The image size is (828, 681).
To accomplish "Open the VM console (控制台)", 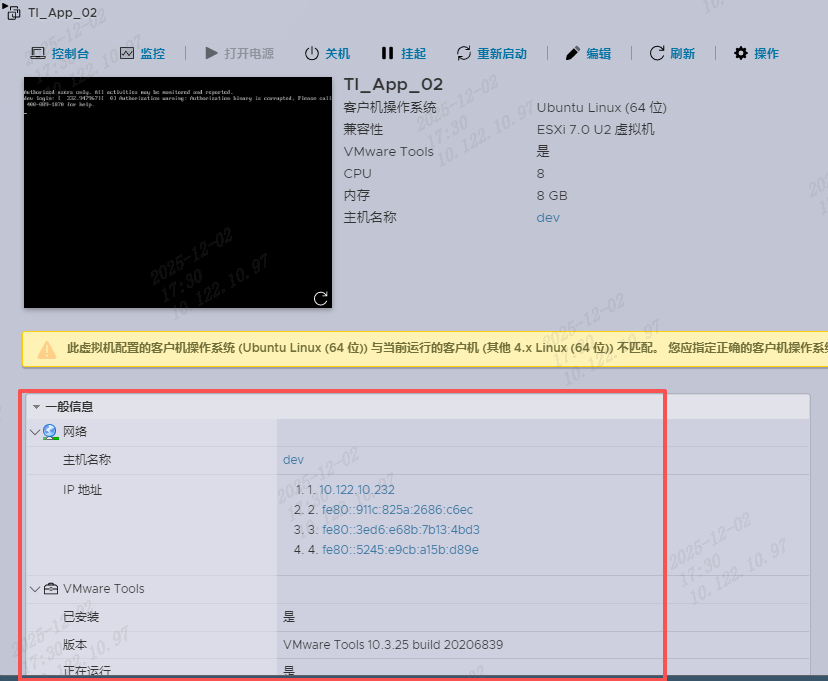I will [59, 53].
